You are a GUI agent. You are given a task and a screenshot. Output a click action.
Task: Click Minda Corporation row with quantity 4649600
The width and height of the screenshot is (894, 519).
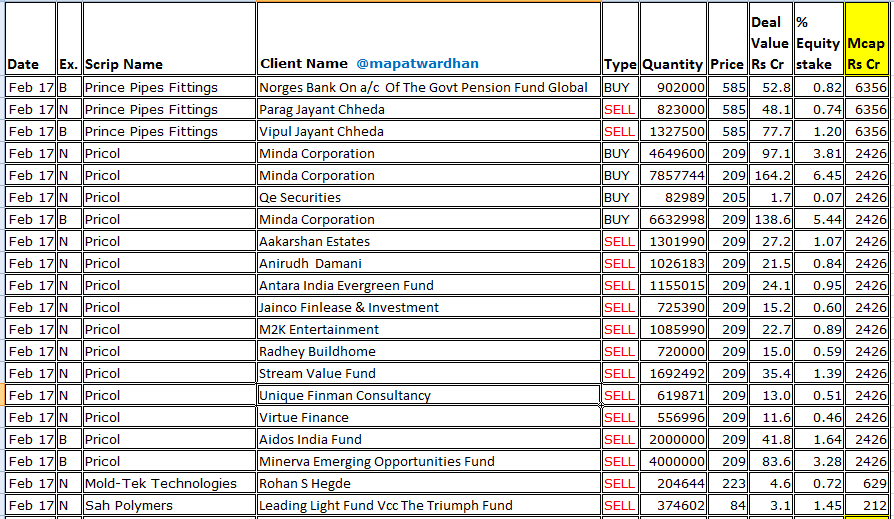(429, 153)
